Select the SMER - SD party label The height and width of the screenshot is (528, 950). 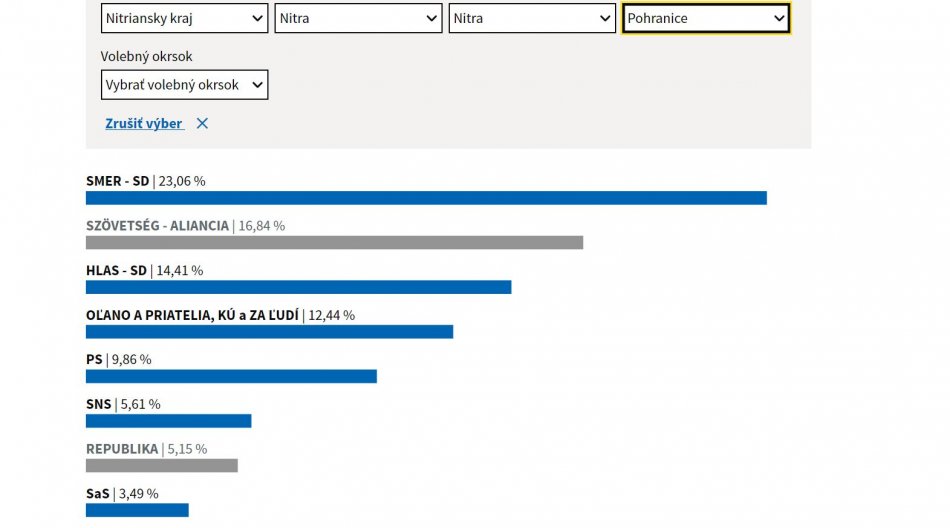(x=118, y=181)
